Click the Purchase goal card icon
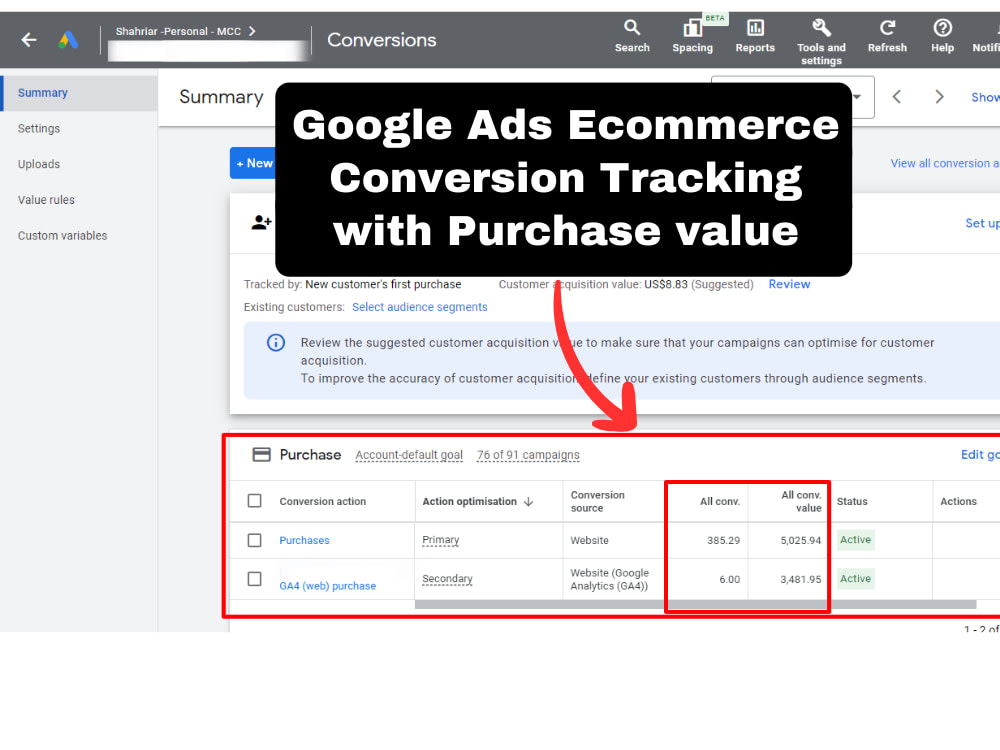The height and width of the screenshot is (750, 1000). click(261, 455)
